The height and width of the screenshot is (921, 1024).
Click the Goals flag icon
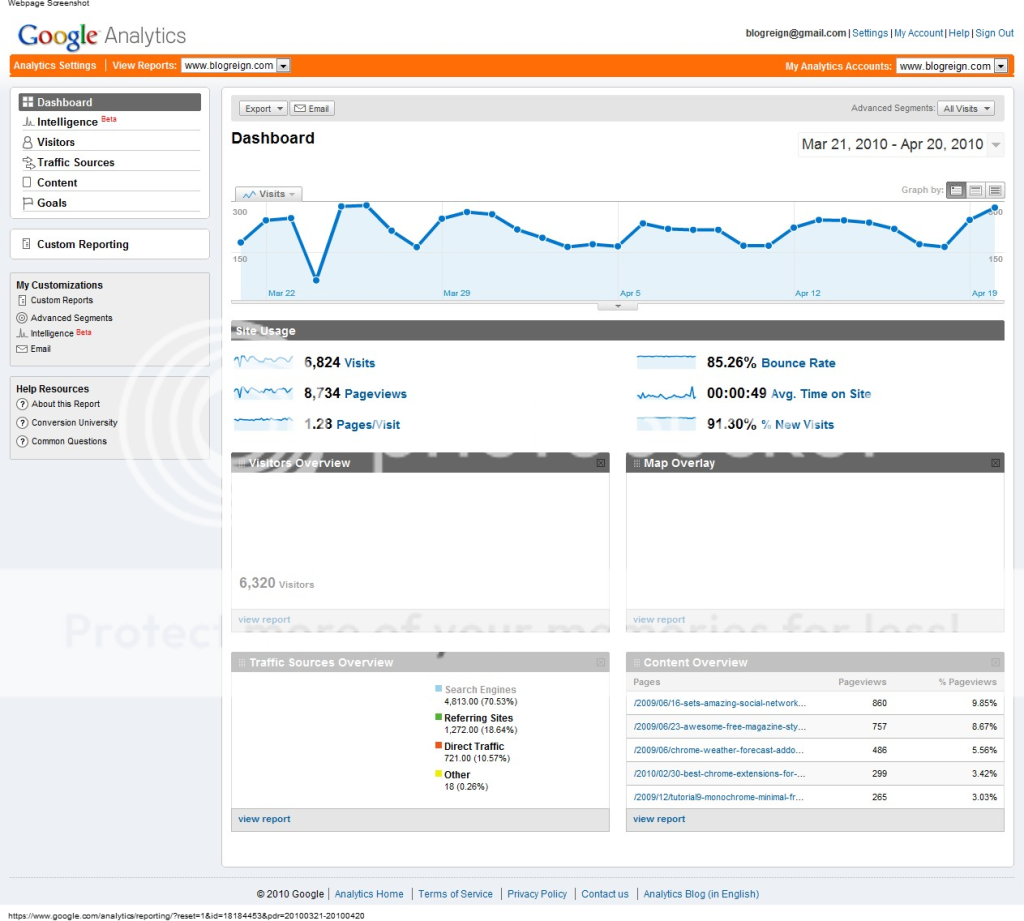[27, 203]
